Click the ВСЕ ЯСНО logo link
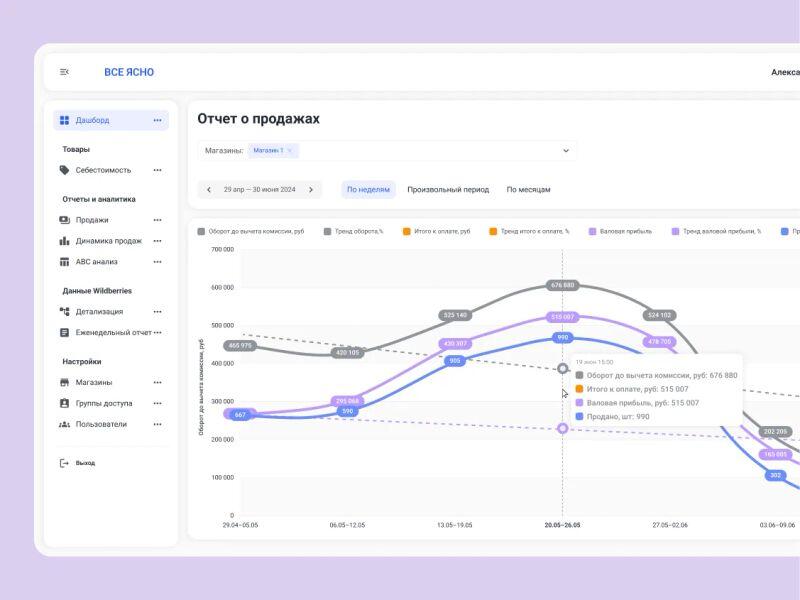 click(x=129, y=72)
